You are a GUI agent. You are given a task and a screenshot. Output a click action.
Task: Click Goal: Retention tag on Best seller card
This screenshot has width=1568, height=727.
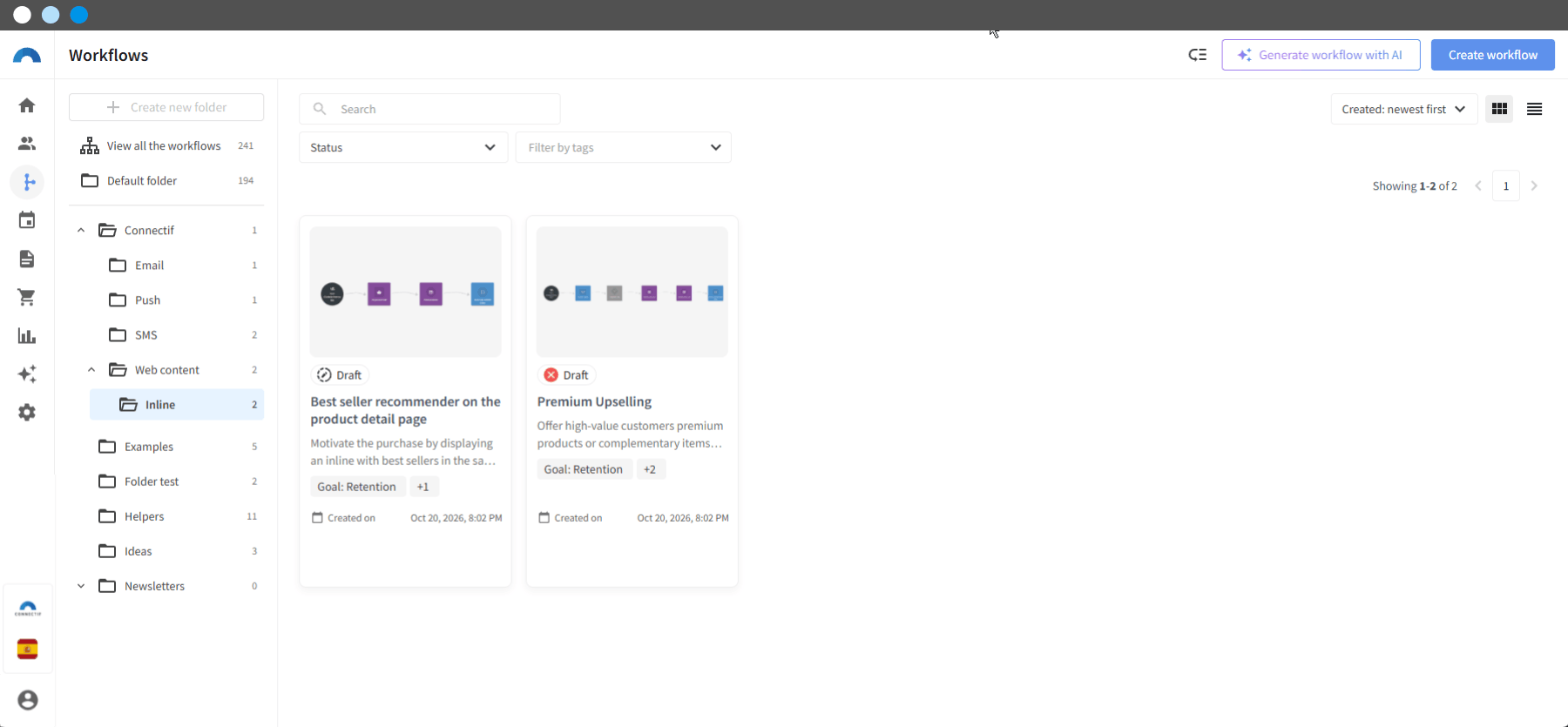point(357,487)
